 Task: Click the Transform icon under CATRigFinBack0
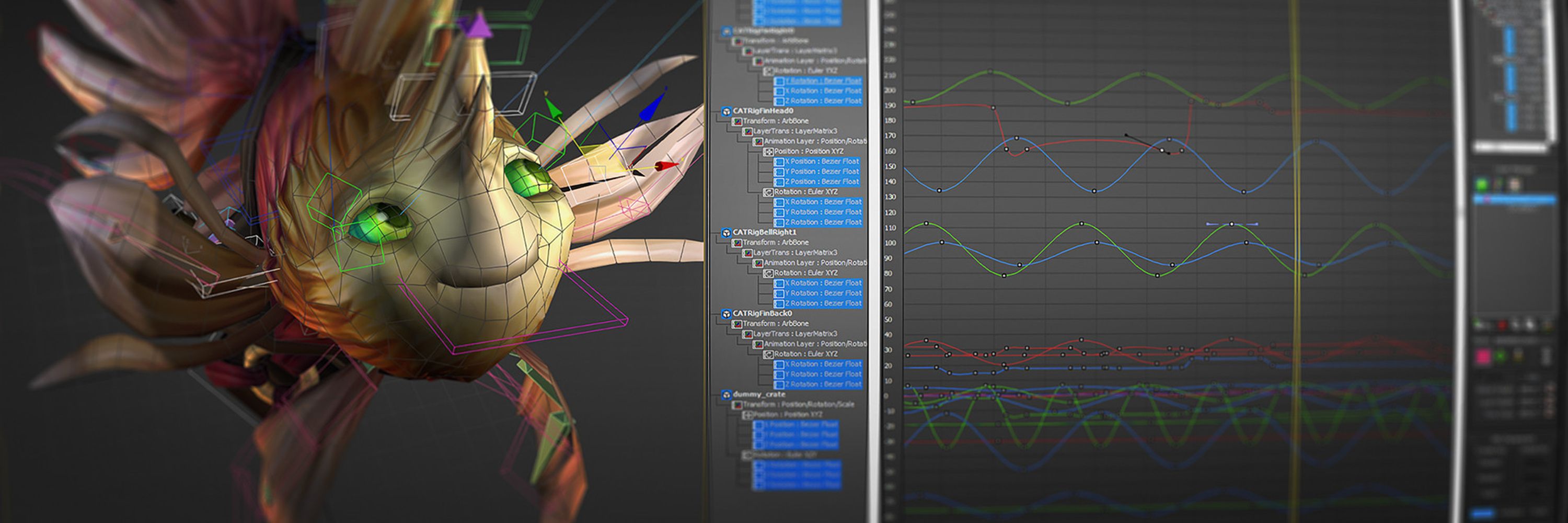[736, 324]
